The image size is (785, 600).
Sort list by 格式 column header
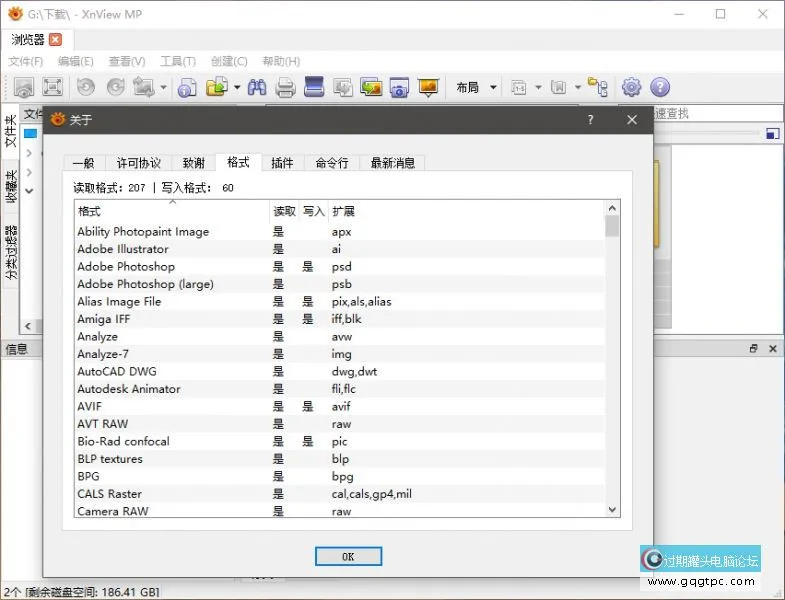(x=90, y=212)
